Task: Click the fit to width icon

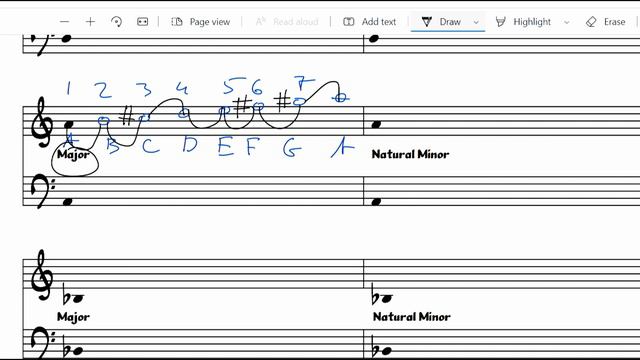Action: click(142, 22)
